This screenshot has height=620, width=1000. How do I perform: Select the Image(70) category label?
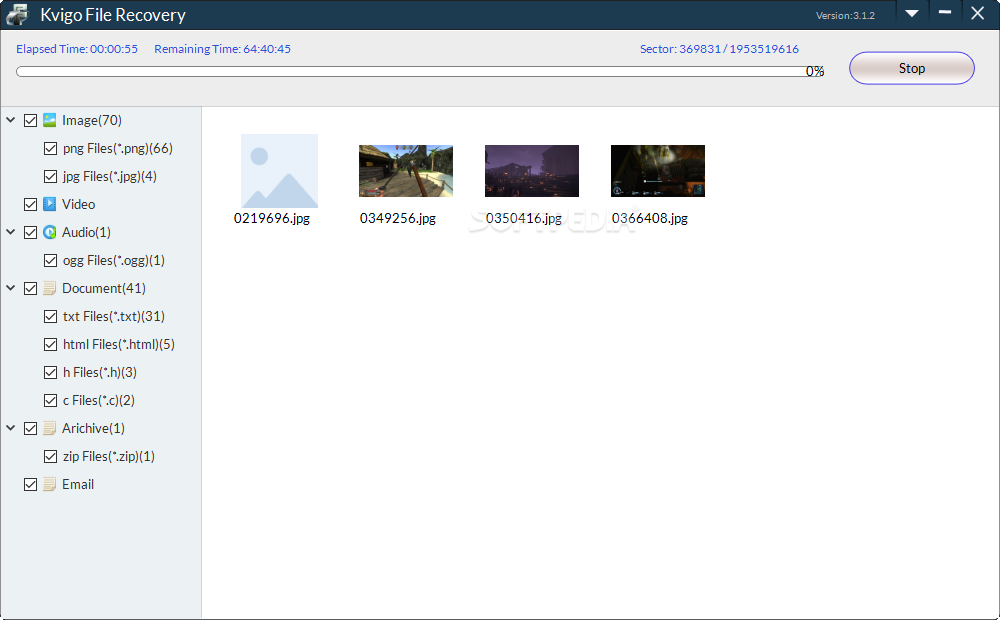(x=92, y=121)
